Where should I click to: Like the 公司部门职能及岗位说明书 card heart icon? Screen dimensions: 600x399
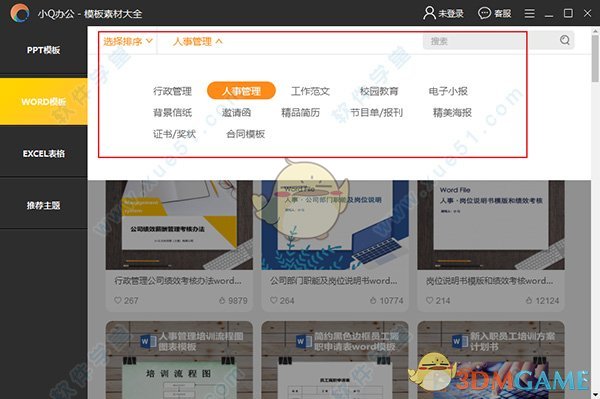(273, 300)
